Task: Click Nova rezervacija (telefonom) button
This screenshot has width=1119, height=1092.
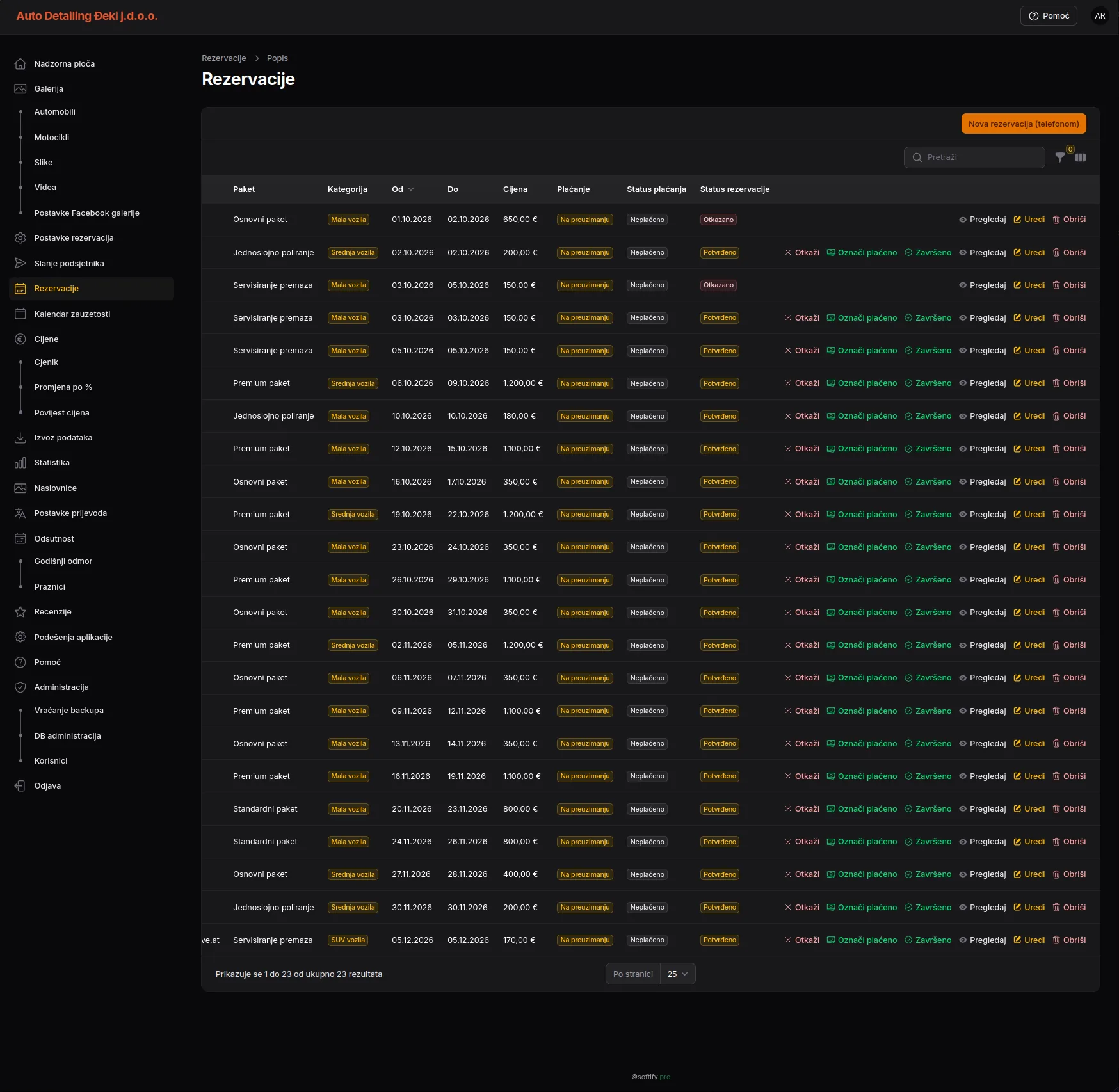Action: pyautogui.click(x=1024, y=124)
